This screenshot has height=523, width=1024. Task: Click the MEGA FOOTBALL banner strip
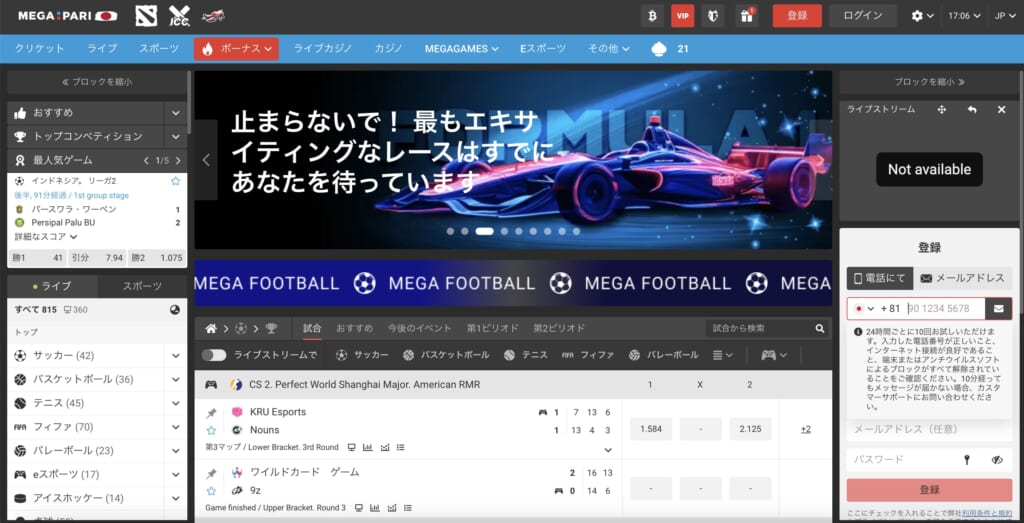click(x=513, y=283)
